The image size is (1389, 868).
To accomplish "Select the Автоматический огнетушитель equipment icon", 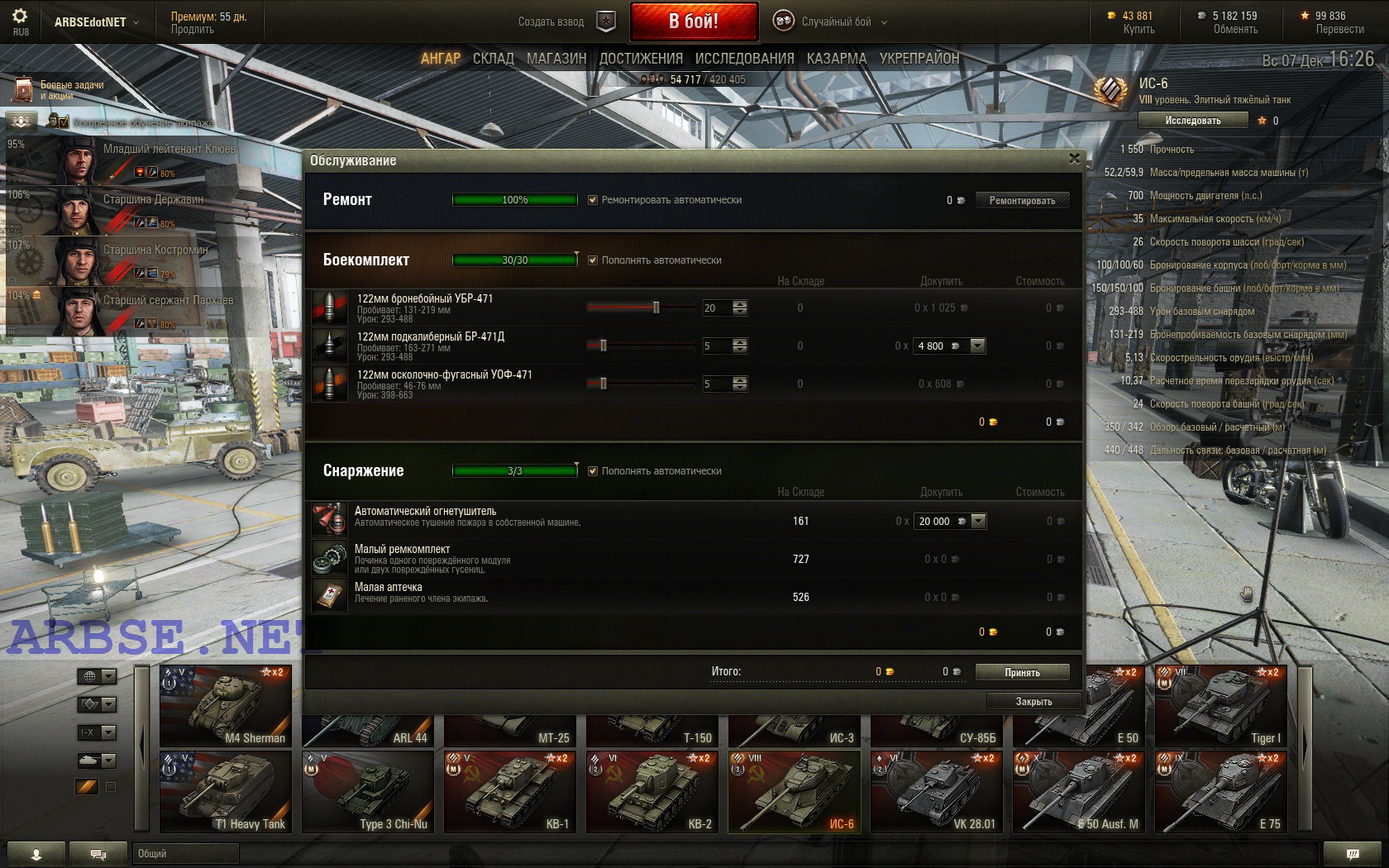I will (x=329, y=521).
